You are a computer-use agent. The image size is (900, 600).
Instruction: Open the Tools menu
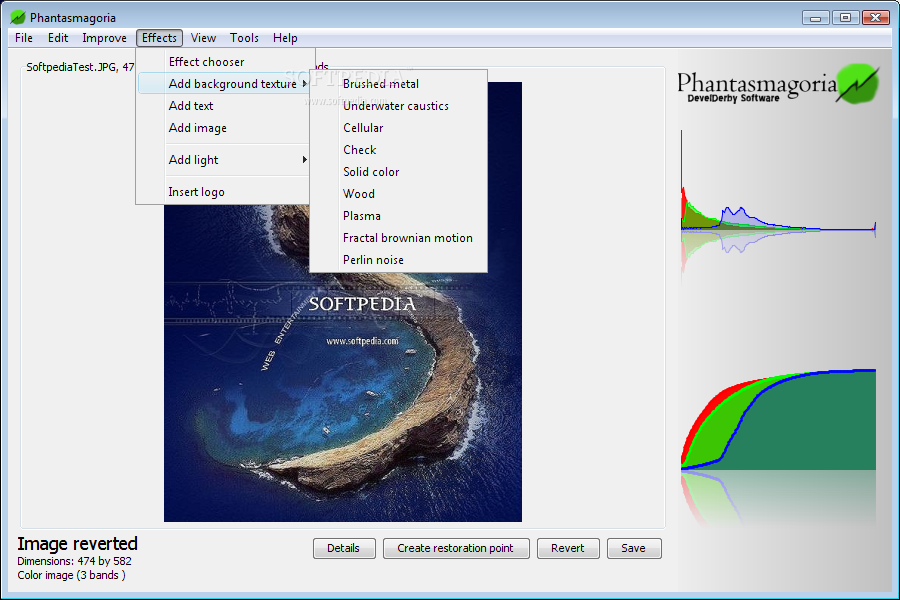coord(244,38)
